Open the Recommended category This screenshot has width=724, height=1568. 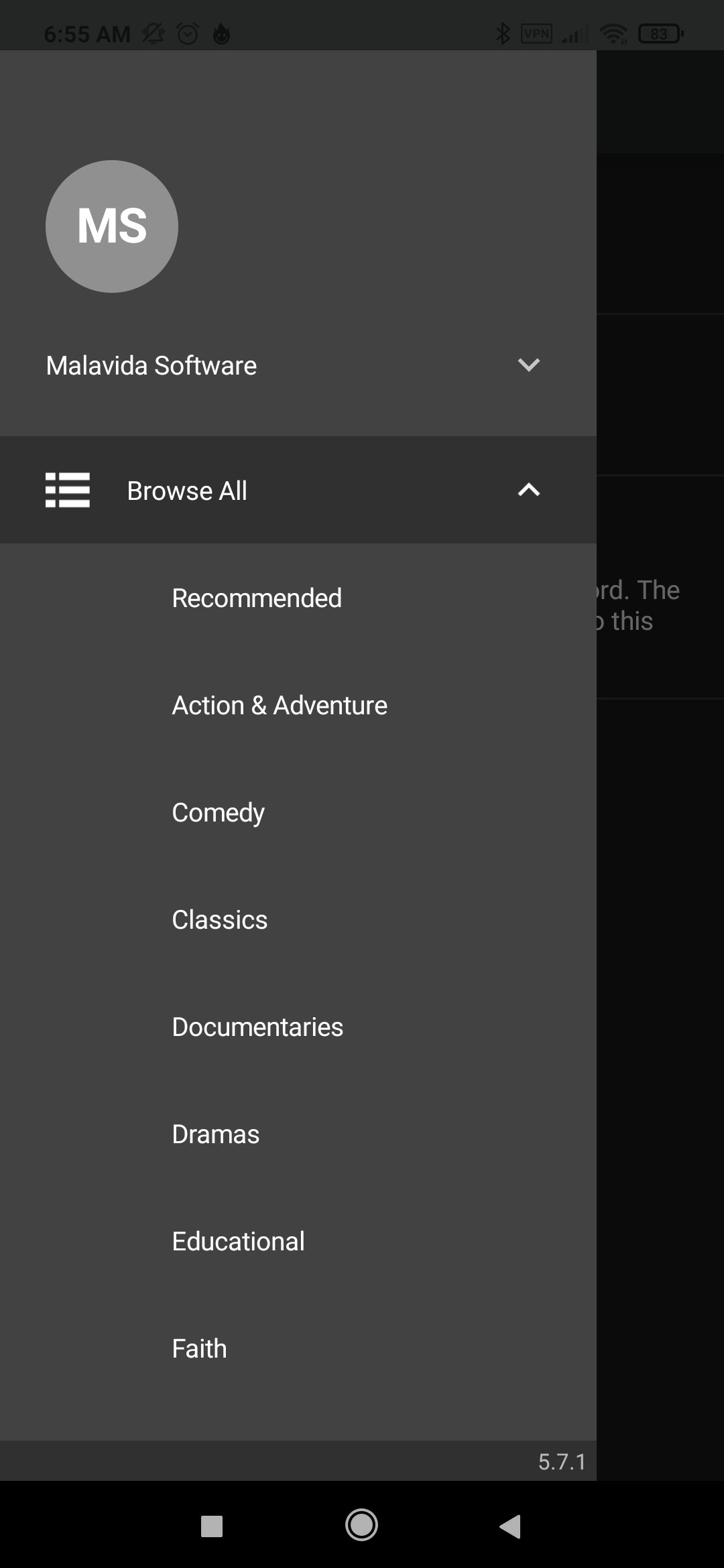[x=257, y=598]
